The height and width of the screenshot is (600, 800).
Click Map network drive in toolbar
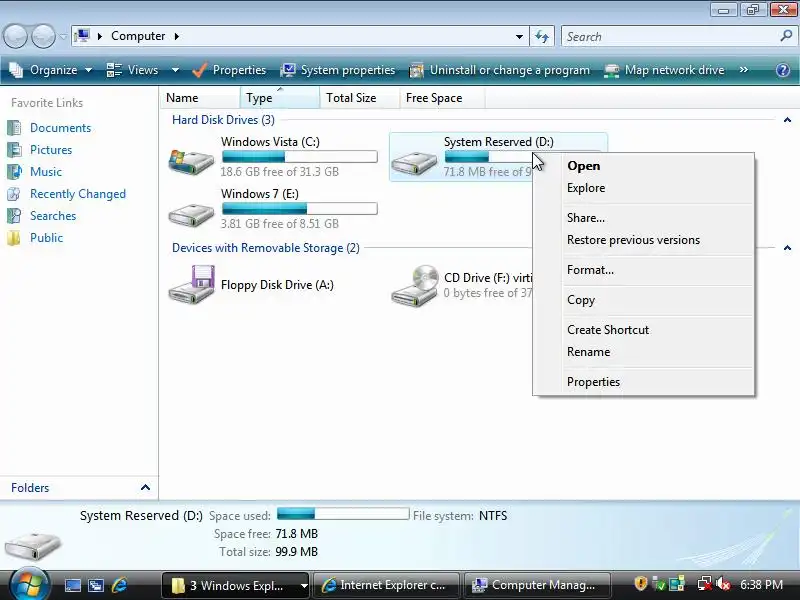click(664, 70)
